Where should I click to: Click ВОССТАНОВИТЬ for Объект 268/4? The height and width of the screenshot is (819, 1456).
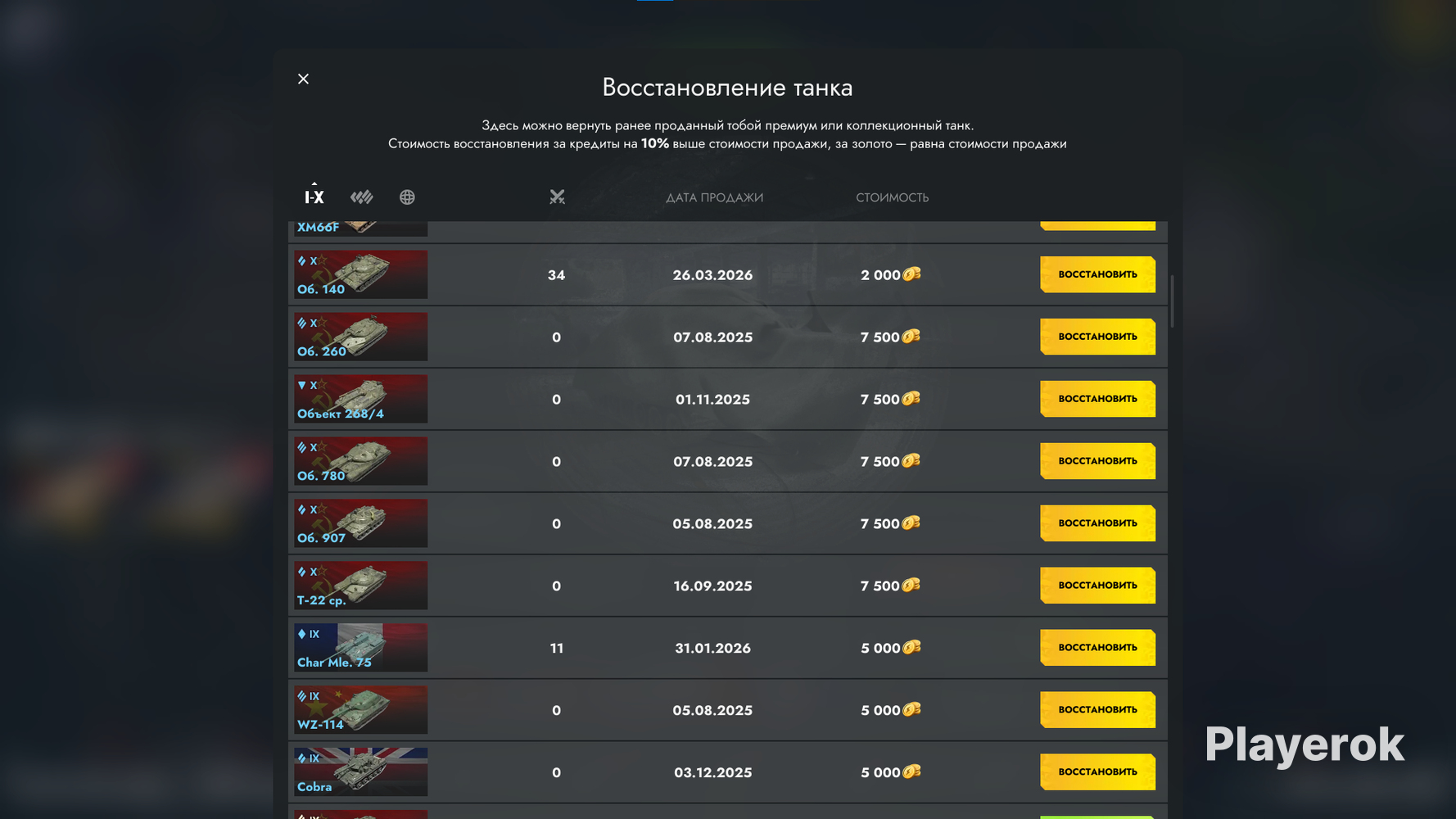(1097, 399)
